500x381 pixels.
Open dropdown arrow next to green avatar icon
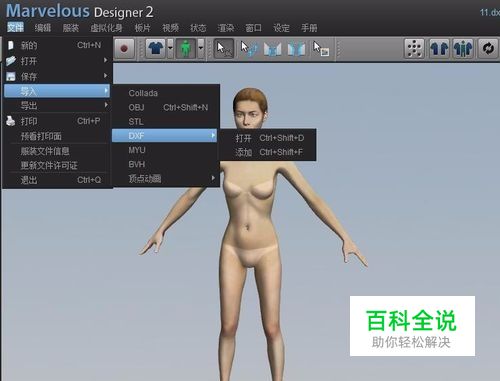click(201, 49)
